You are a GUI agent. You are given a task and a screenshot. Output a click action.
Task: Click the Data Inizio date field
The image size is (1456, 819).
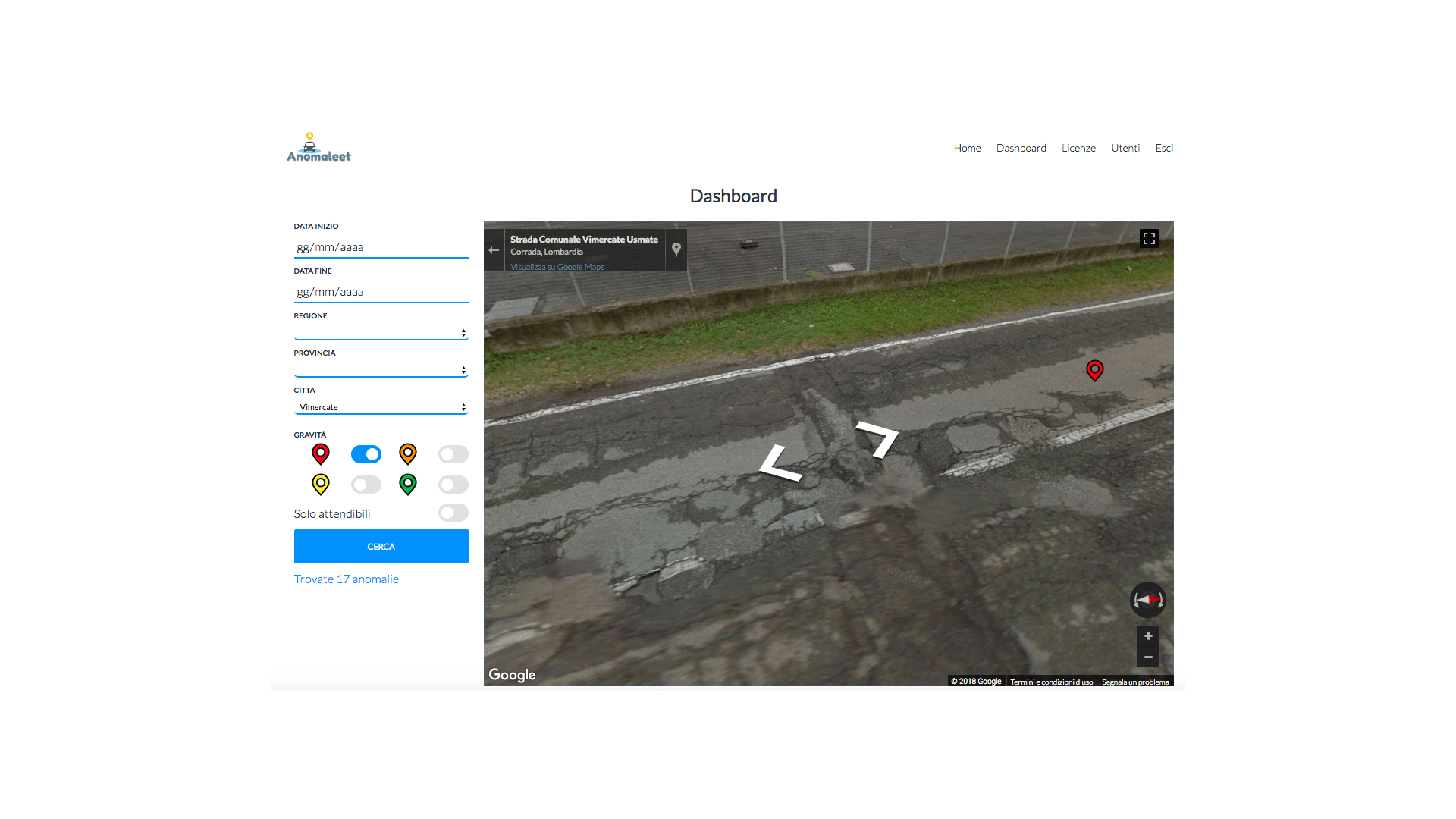coord(381,247)
